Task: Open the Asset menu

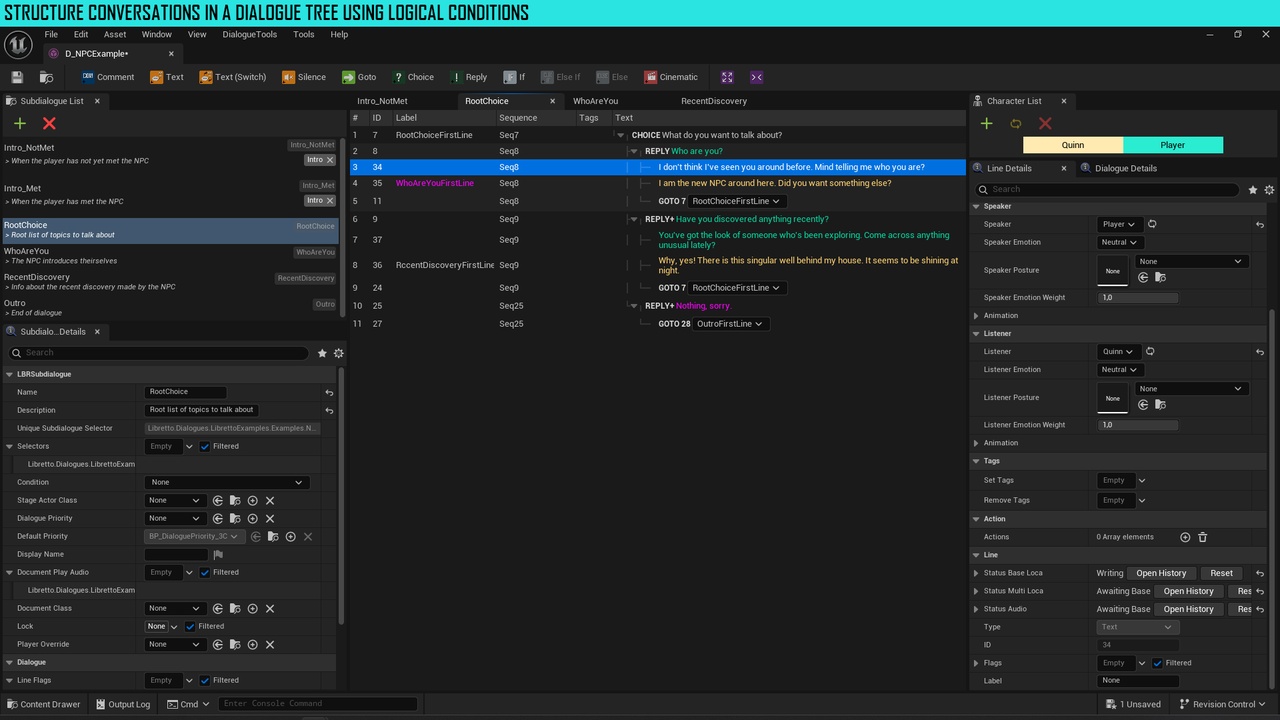Action: [x=115, y=34]
